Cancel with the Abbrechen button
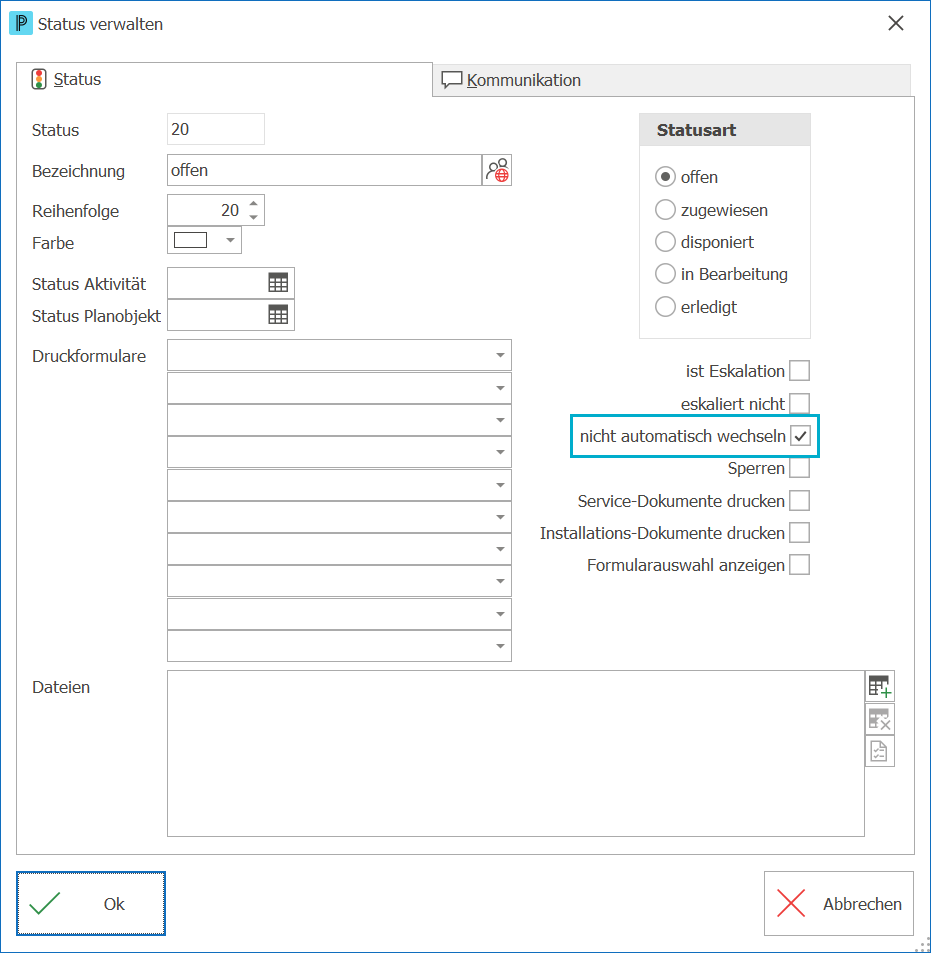This screenshot has width=931, height=953. pyautogui.click(x=839, y=903)
